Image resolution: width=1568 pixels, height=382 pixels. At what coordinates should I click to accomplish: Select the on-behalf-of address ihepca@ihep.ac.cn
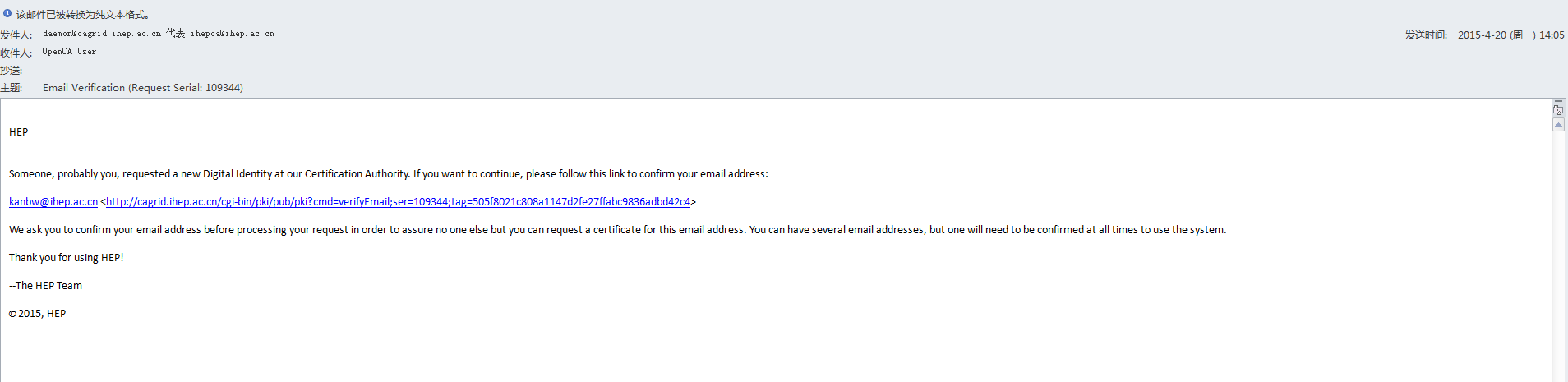(233, 34)
